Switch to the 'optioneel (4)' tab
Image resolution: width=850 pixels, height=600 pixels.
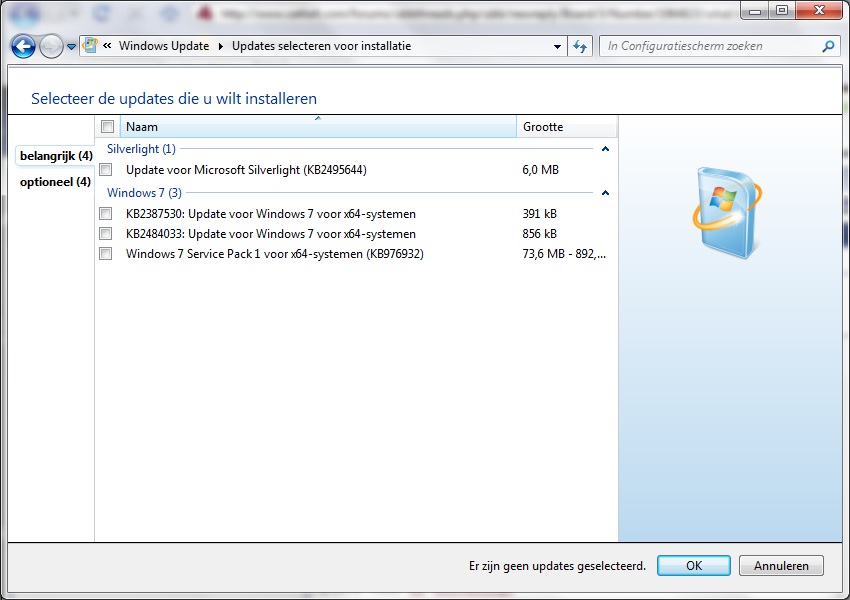pos(55,182)
